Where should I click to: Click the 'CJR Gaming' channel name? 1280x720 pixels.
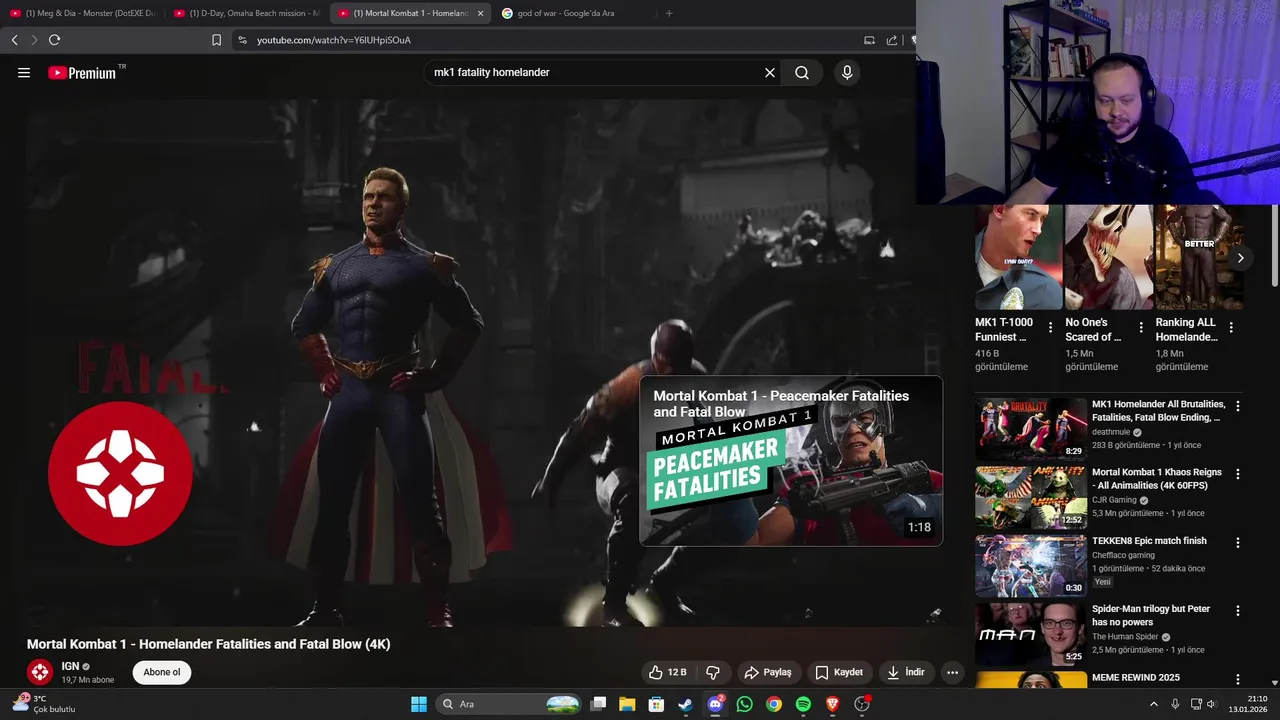click(1114, 500)
